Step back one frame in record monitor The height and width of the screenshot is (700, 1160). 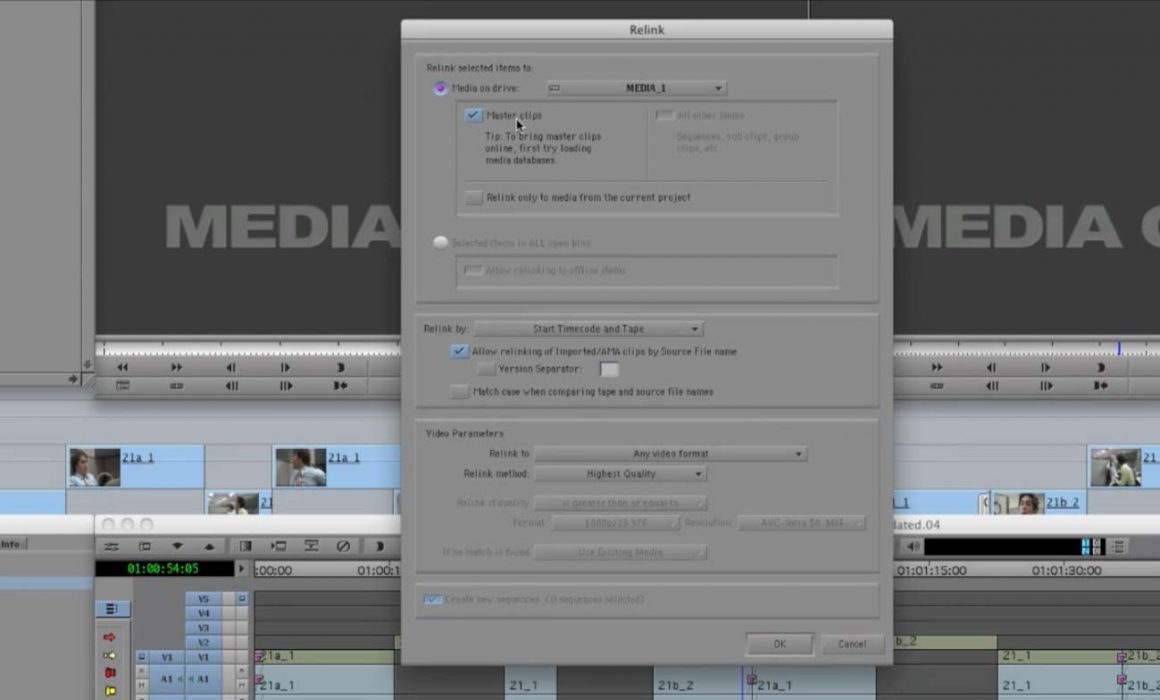(x=991, y=367)
